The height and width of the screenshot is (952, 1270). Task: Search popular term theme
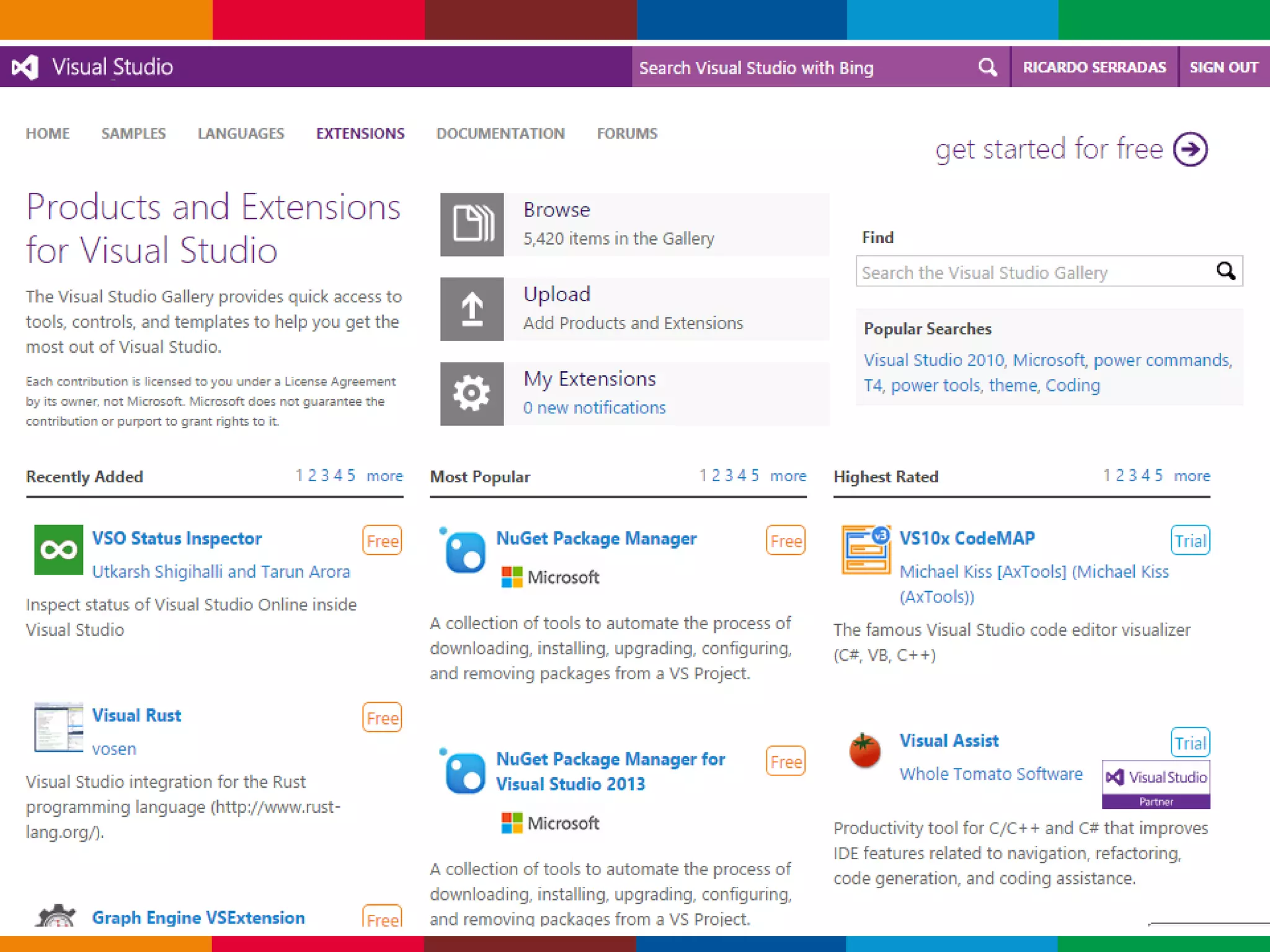1013,386
